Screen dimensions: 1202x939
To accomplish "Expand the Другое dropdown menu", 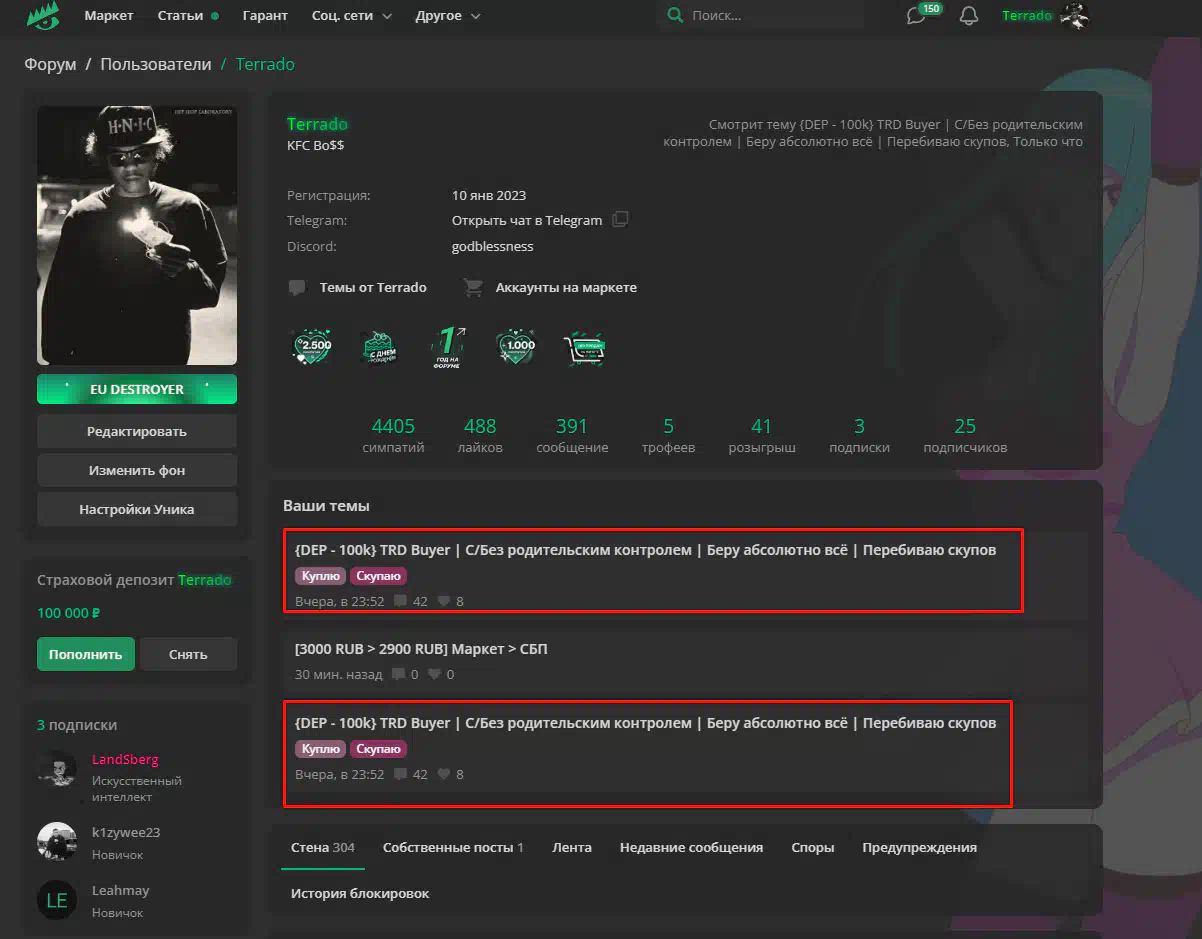I will coord(448,16).
